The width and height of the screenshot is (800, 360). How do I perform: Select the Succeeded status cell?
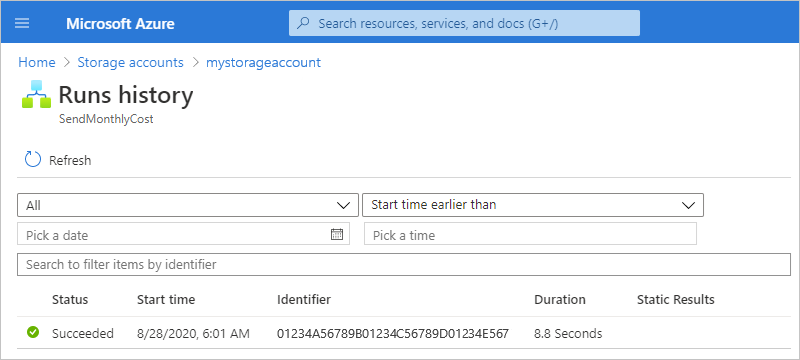coord(83,333)
